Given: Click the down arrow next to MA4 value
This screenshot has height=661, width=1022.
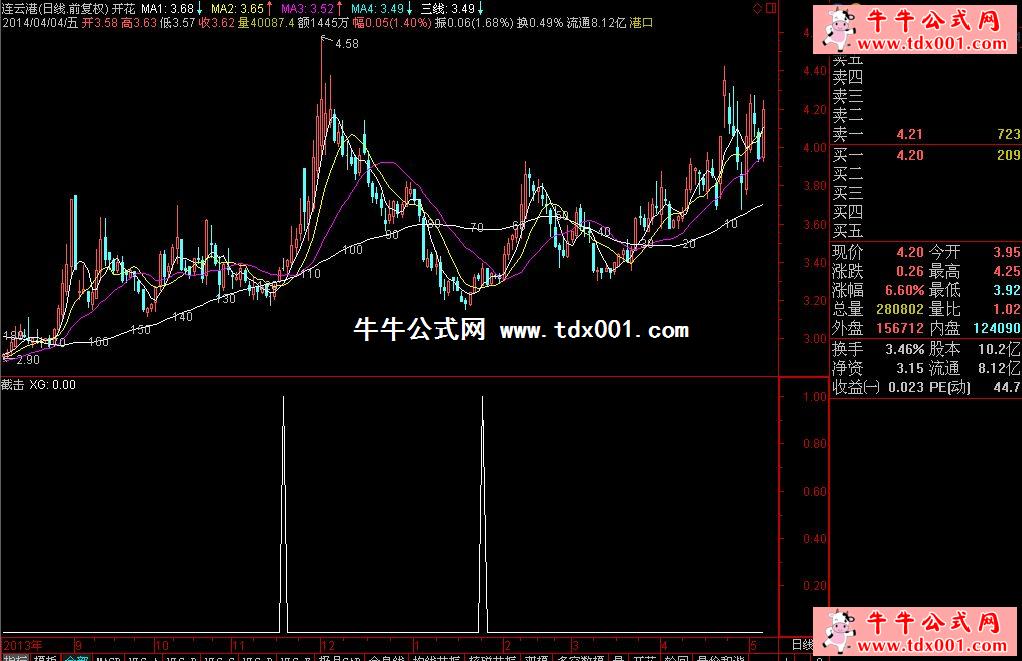Looking at the screenshot, I should coord(410,8).
